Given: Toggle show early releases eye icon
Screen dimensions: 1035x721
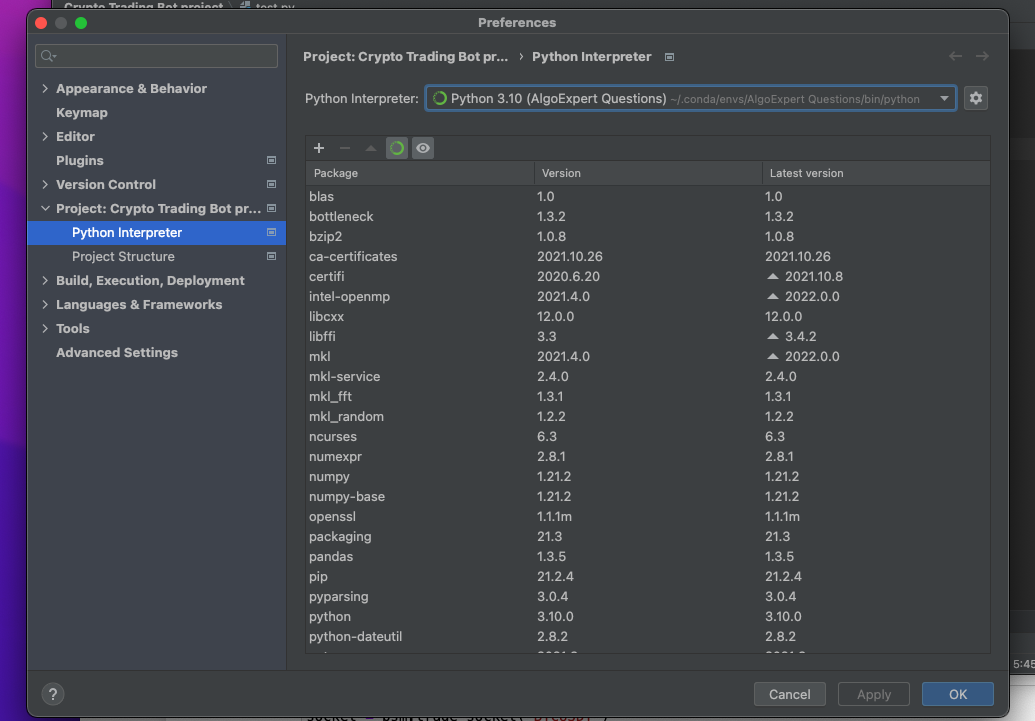Looking at the screenshot, I should tap(423, 148).
